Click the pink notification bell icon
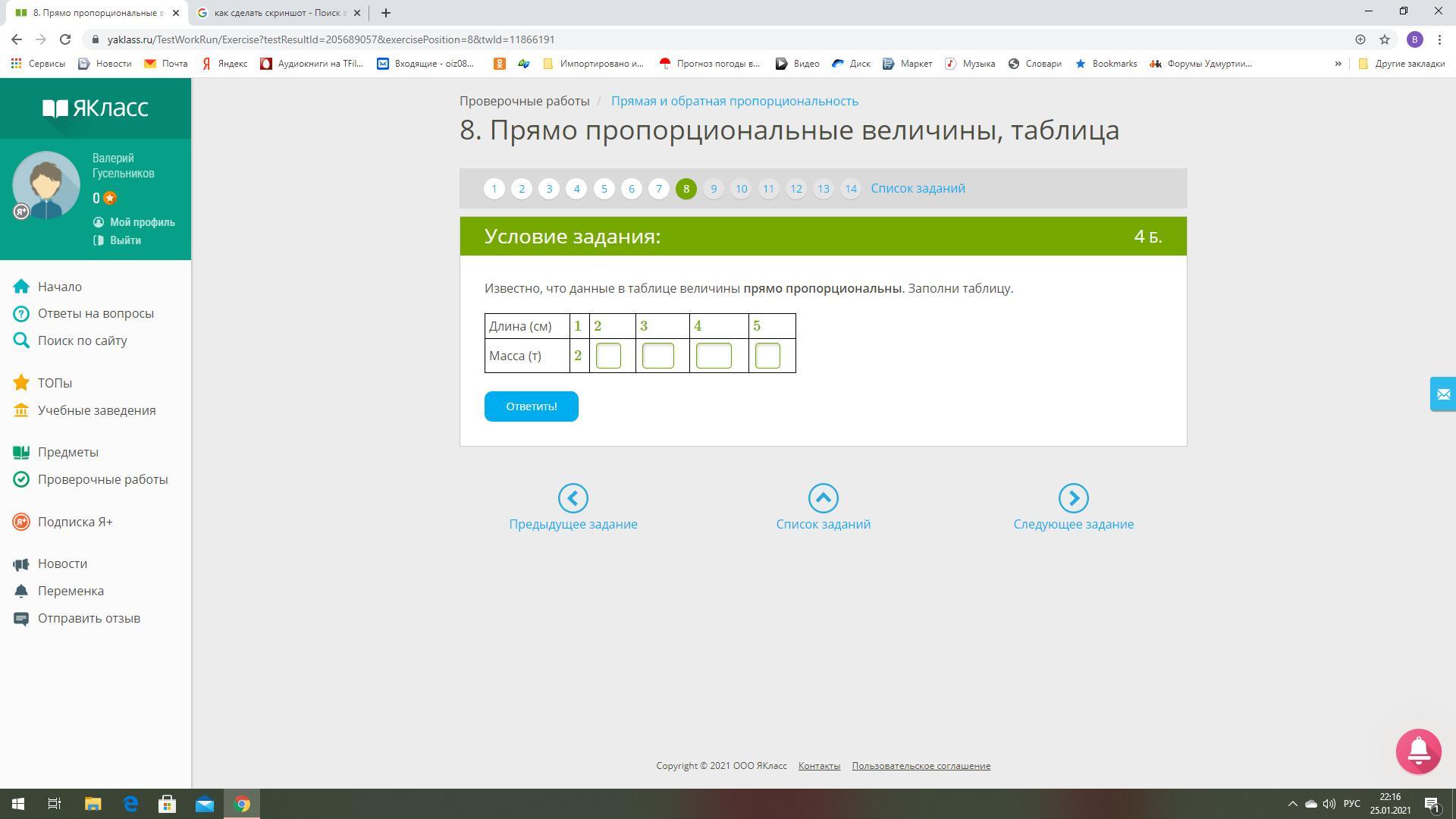1456x819 pixels. click(1418, 751)
